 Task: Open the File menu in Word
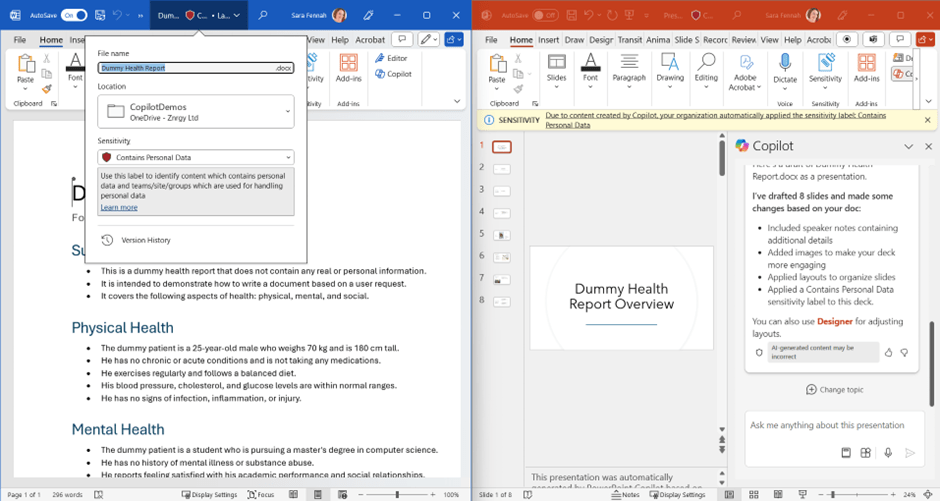click(22, 40)
